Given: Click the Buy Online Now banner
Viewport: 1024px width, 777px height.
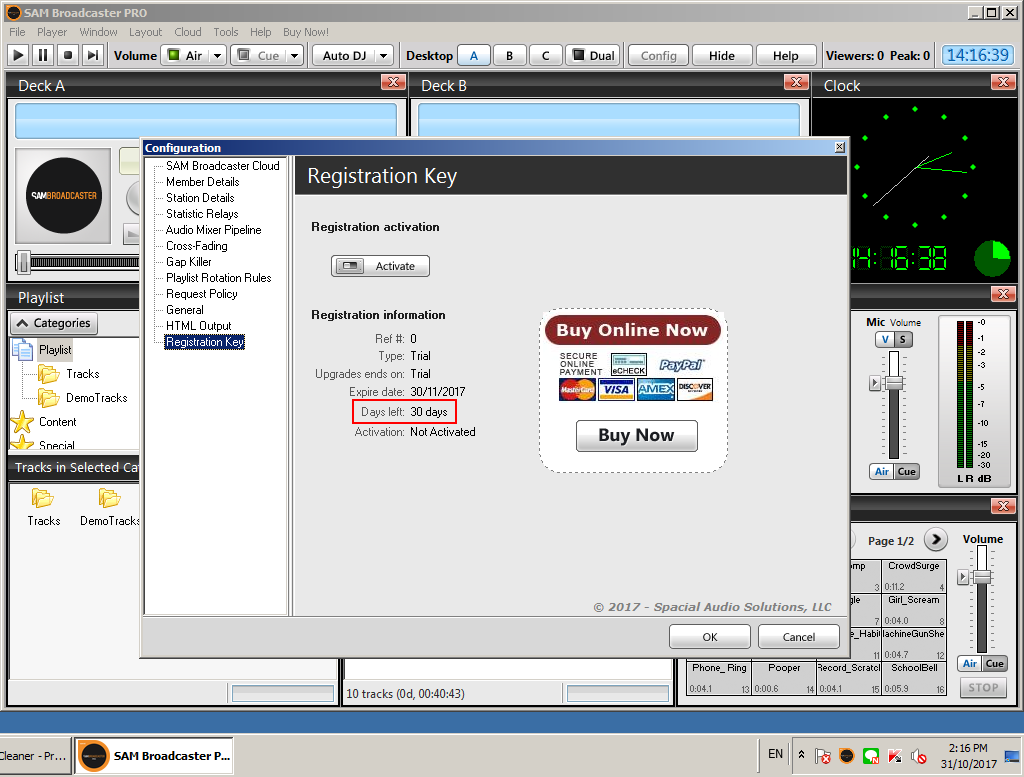Looking at the screenshot, I should (x=632, y=330).
